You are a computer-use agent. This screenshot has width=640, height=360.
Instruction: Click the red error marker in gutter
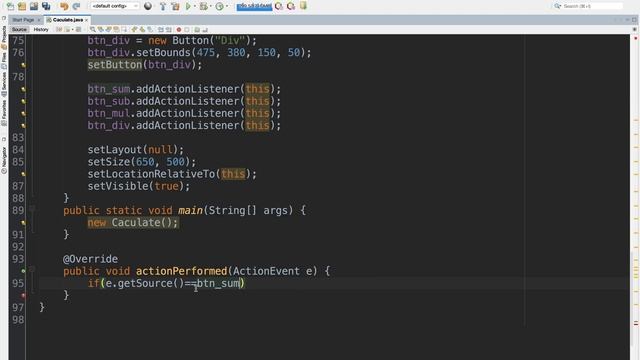click(x=23, y=295)
